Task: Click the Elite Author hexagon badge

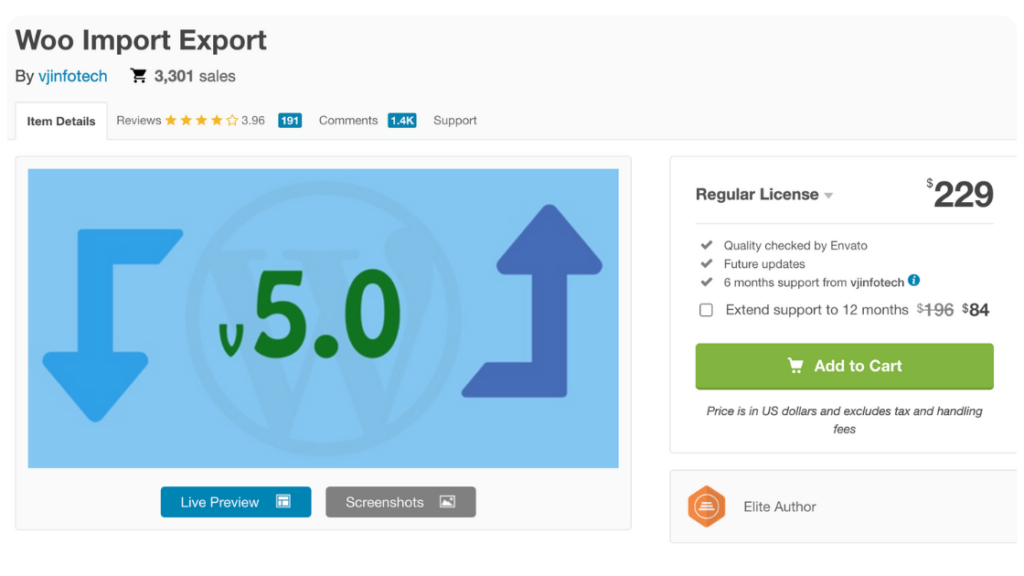Action: point(707,507)
